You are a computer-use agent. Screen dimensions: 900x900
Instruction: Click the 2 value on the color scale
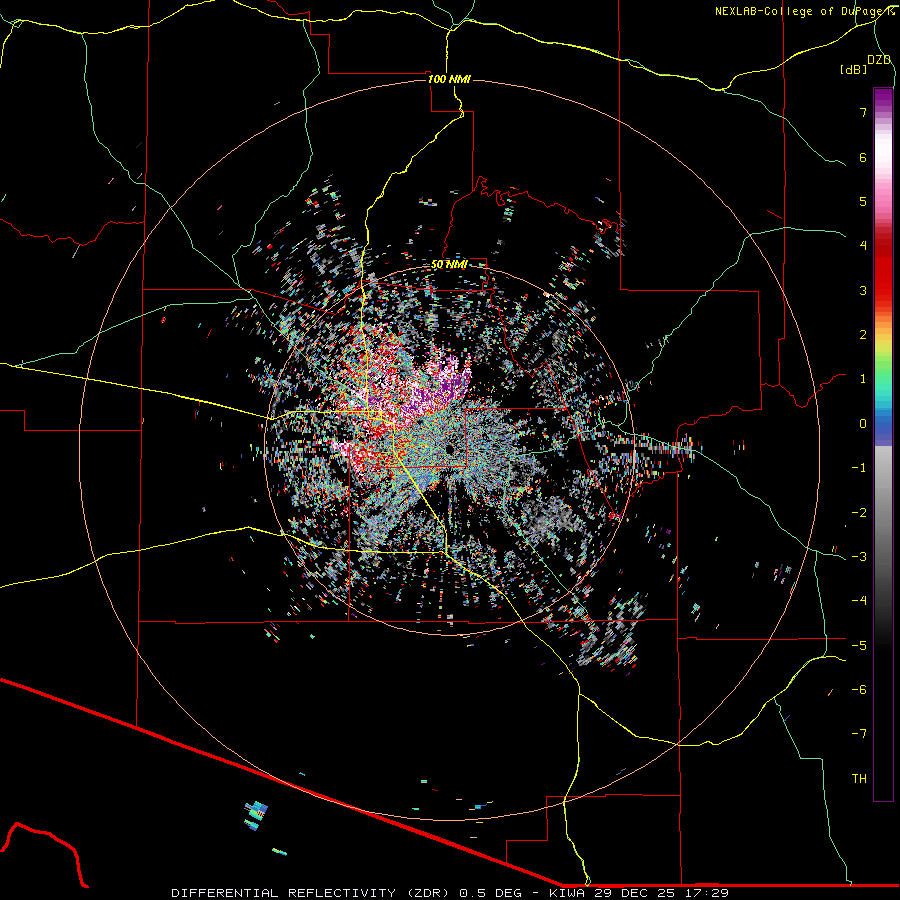pos(863,335)
